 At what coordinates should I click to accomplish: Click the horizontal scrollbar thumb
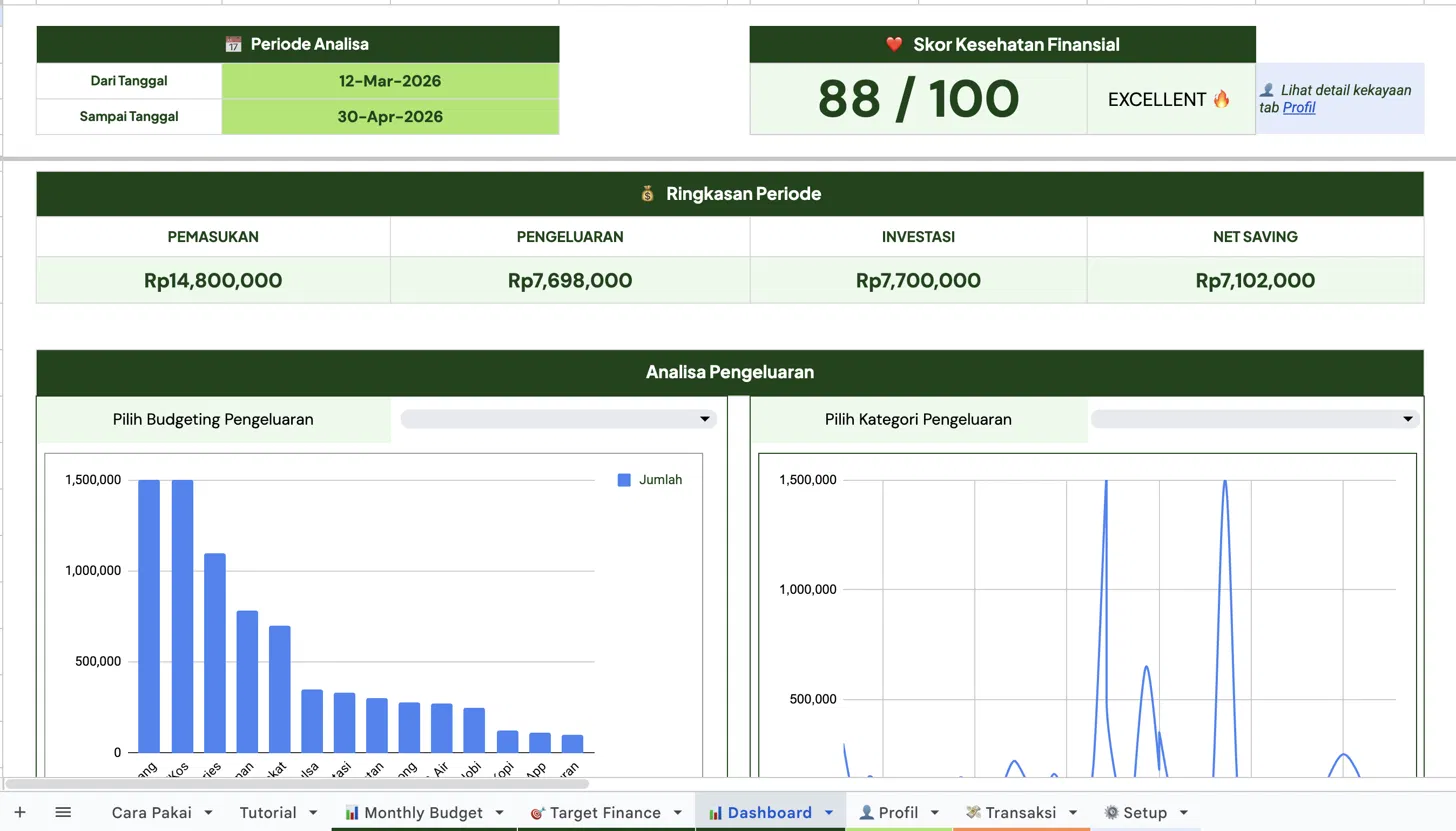pyautogui.click(x=297, y=784)
